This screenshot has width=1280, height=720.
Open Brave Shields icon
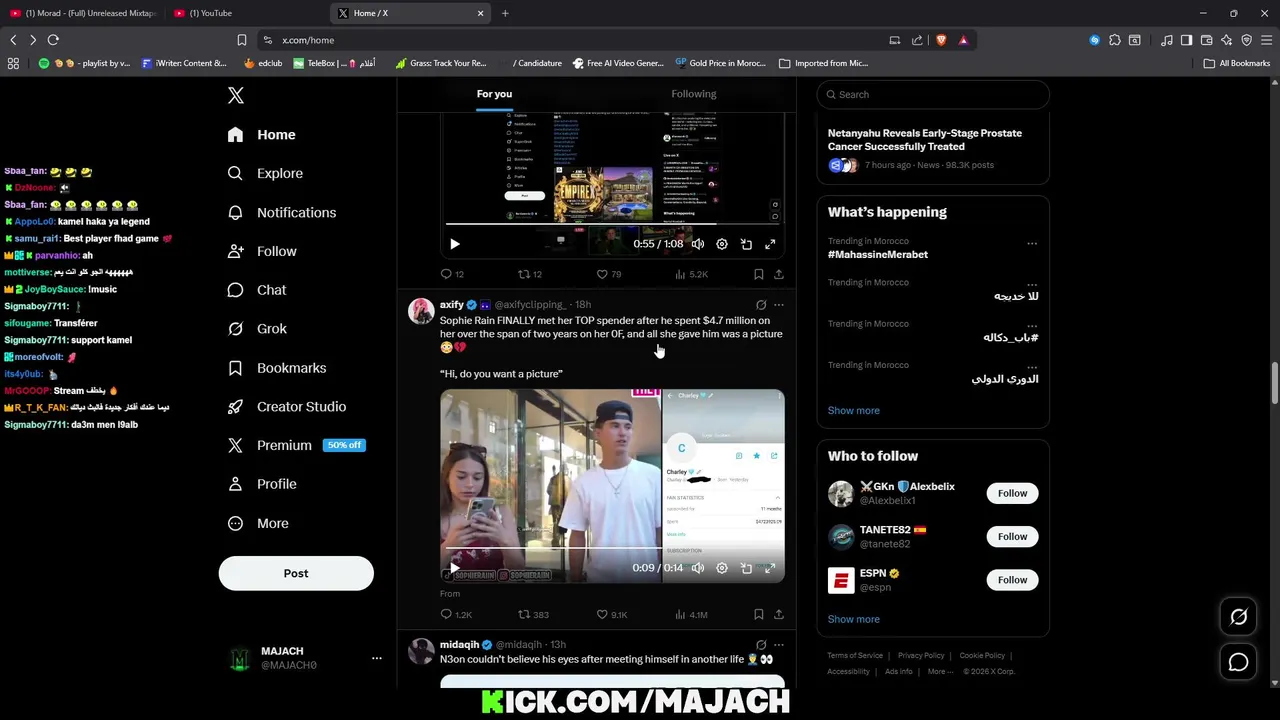(941, 40)
